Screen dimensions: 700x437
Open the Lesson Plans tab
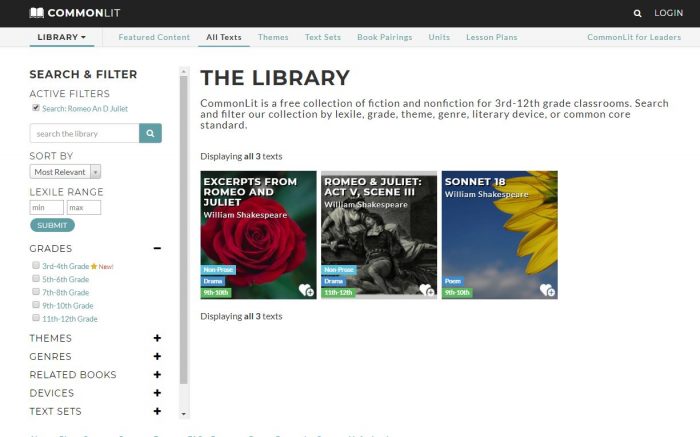tap(492, 37)
